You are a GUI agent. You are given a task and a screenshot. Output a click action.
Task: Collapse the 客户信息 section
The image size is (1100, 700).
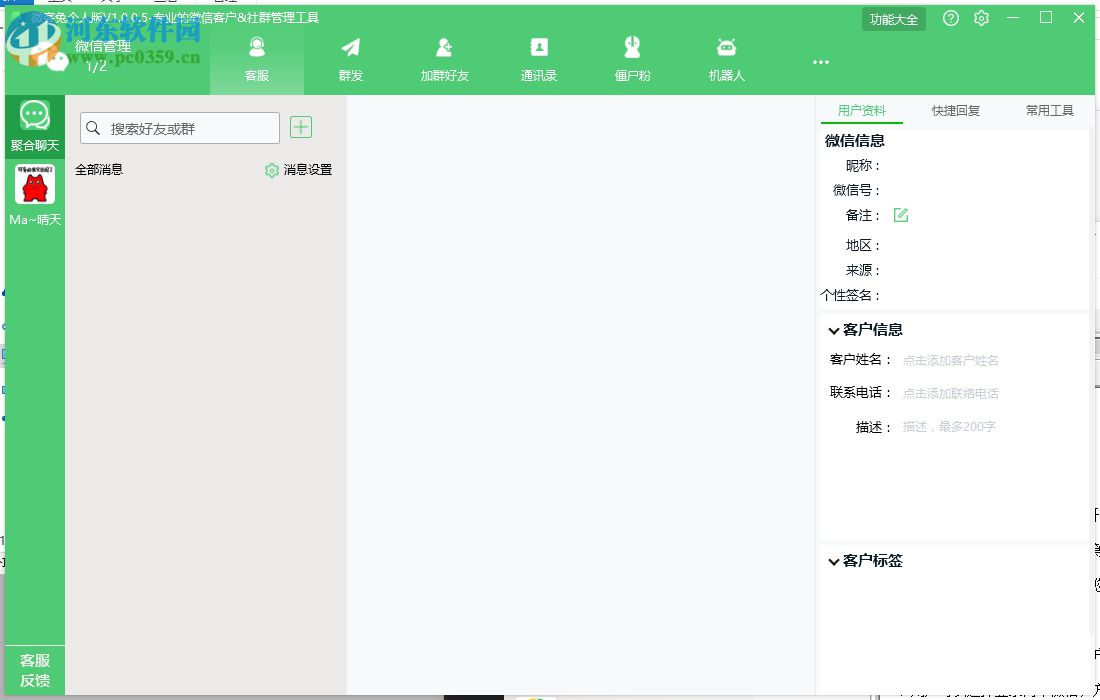click(x=834, y=329)
